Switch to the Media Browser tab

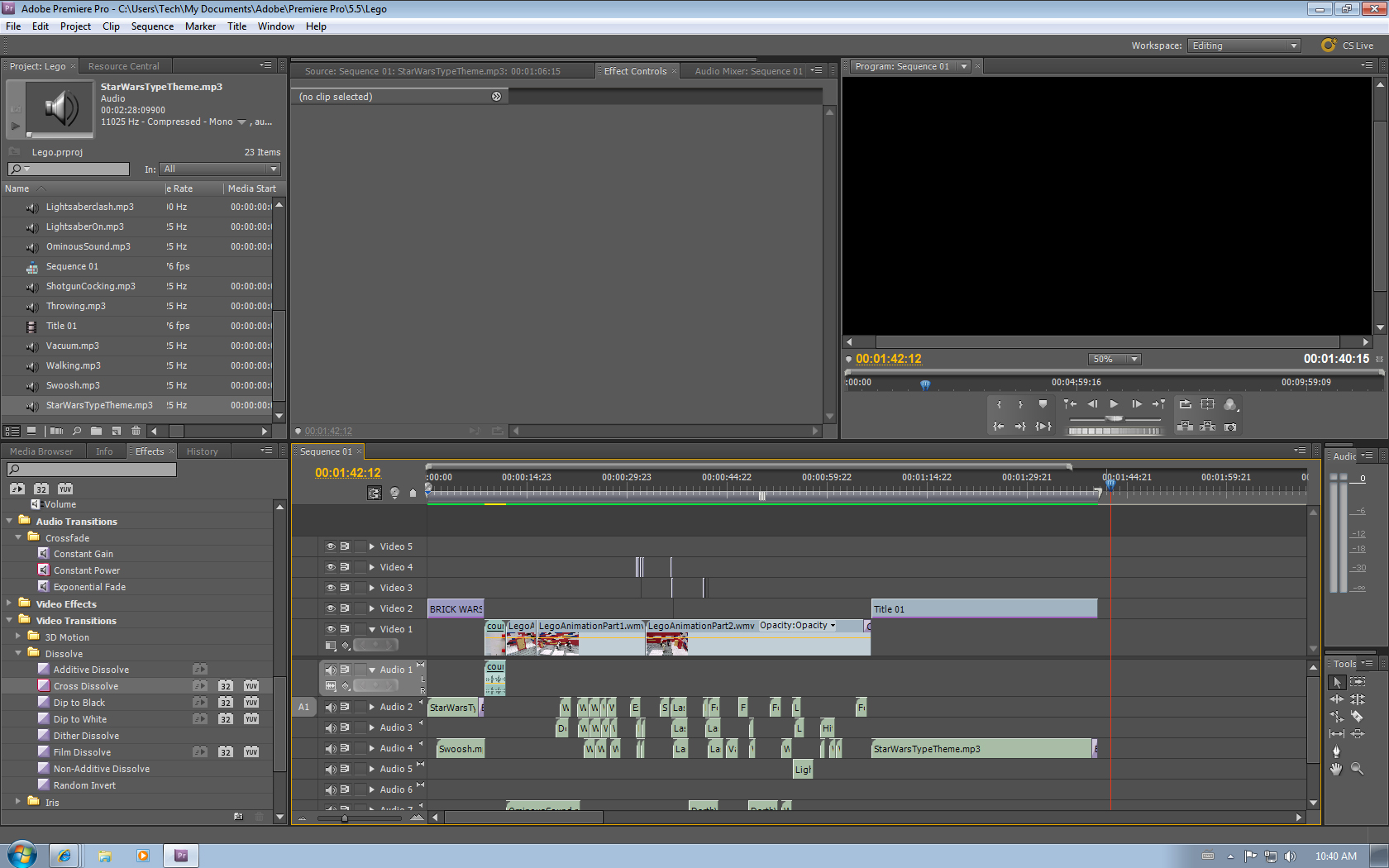pos(41,451)
